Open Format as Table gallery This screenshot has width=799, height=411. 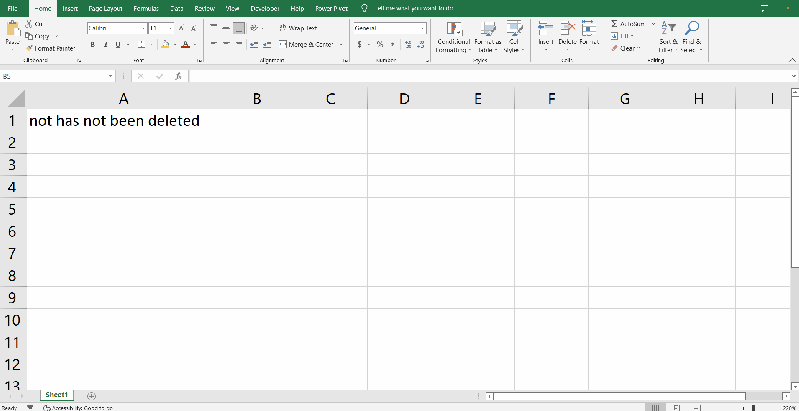[x=488, y=37]
